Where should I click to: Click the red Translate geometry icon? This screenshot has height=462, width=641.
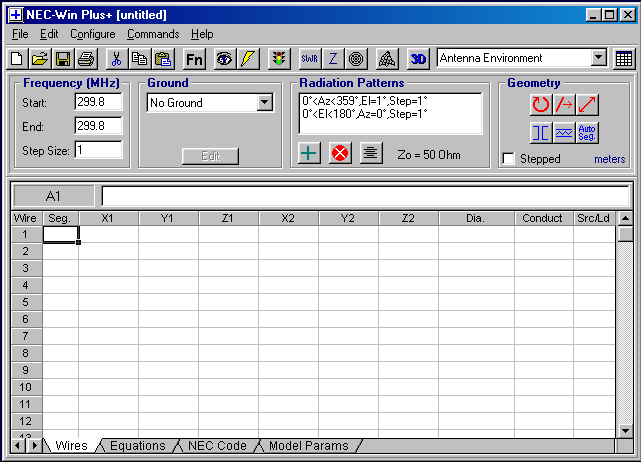[564, 105]
